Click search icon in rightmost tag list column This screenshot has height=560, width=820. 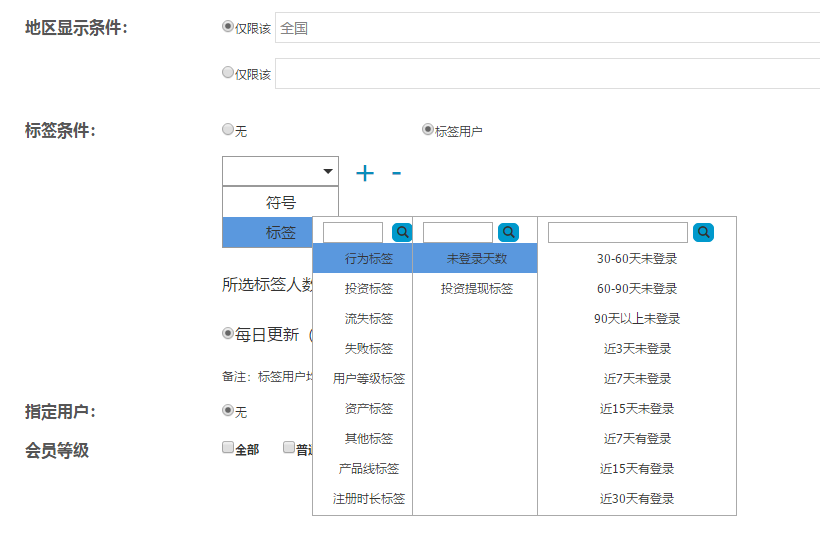(703, 232)
